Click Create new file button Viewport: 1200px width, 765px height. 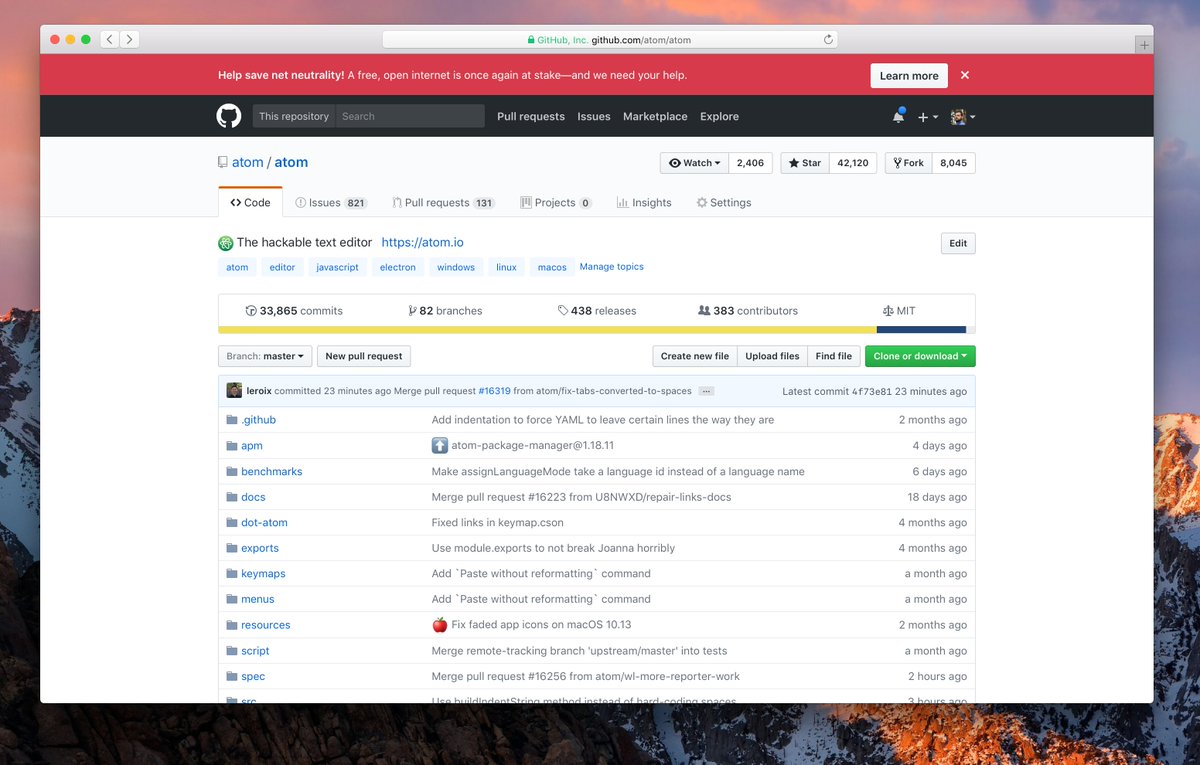pos(695,356)
